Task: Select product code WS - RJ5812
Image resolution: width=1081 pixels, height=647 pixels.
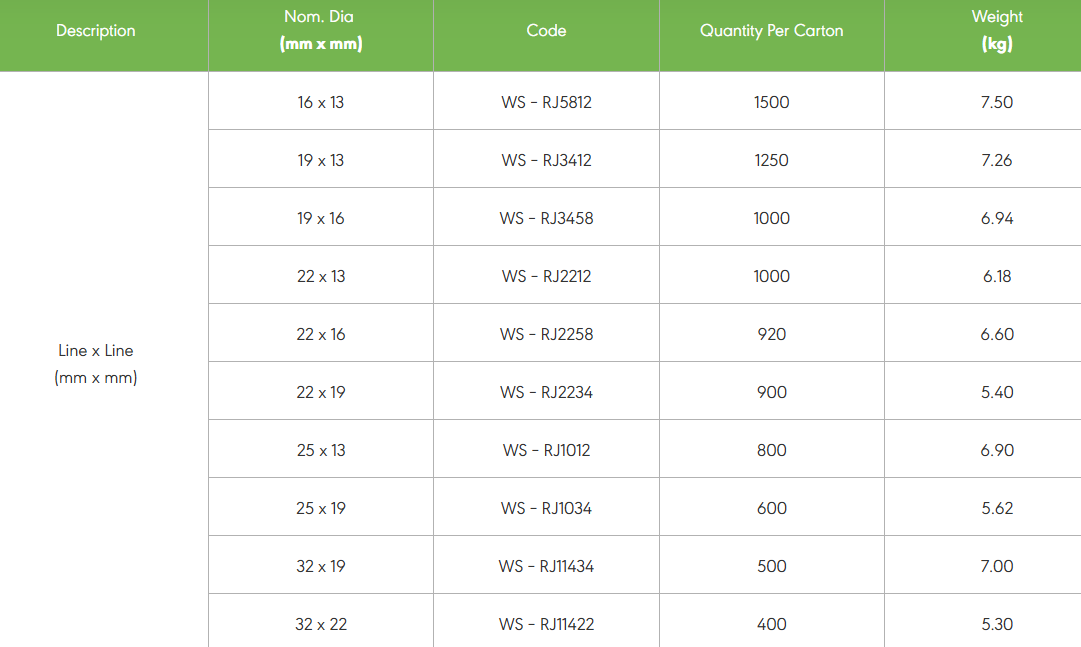Action: click(546, 102)
